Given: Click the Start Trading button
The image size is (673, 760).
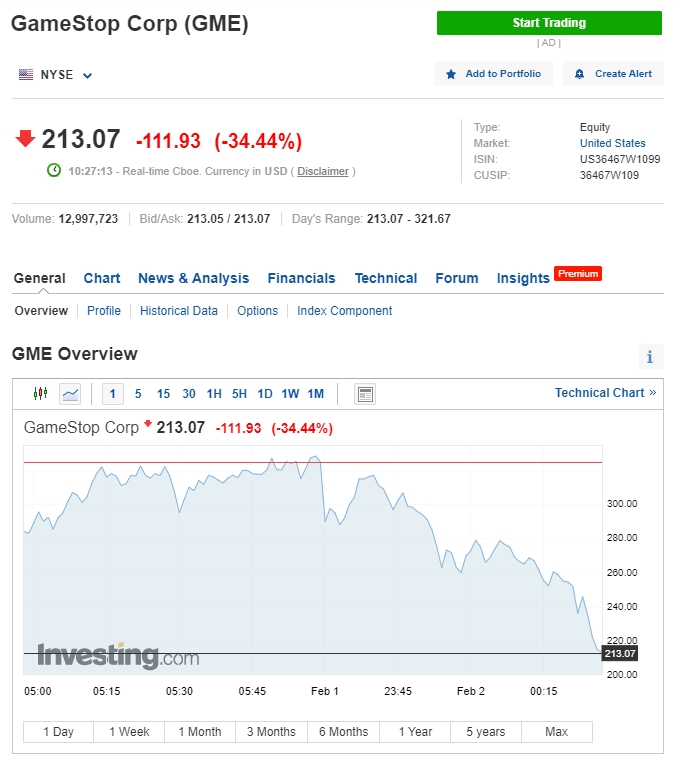Looking at the screenshot, I should tap(549, 23).
